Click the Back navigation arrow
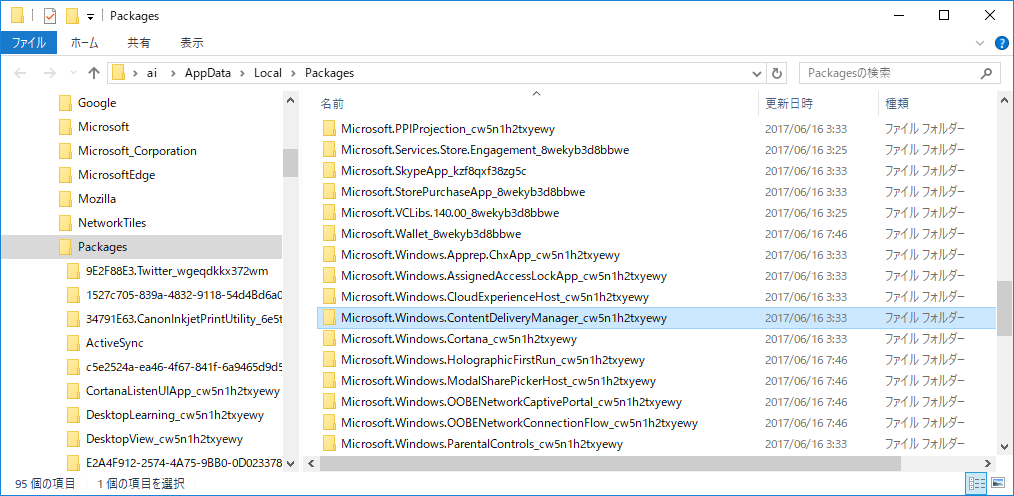The height and width of the screenshot is (496, 1014). (22, 73)
